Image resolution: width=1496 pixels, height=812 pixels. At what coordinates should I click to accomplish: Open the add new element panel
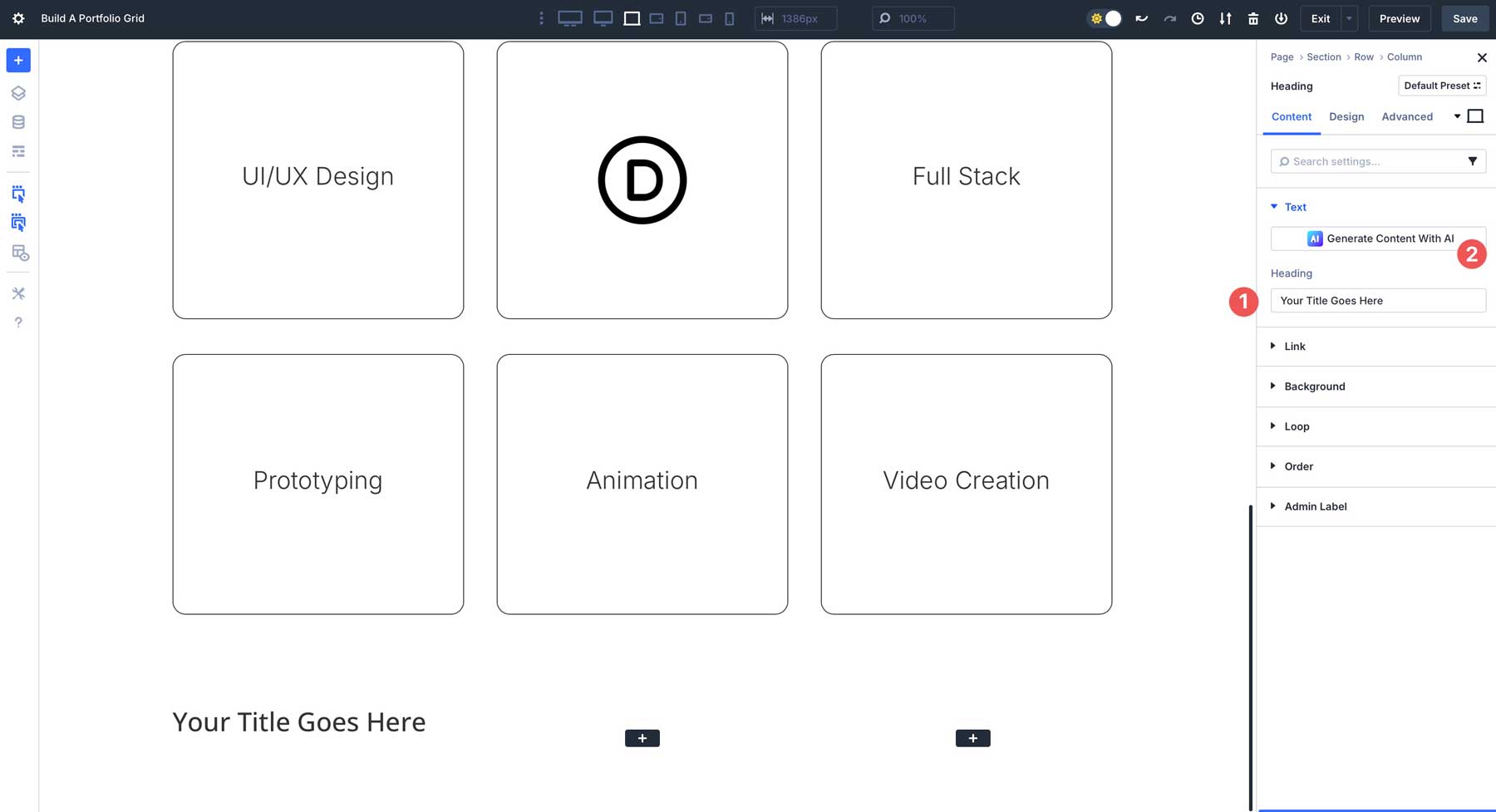tap(18, 60)
